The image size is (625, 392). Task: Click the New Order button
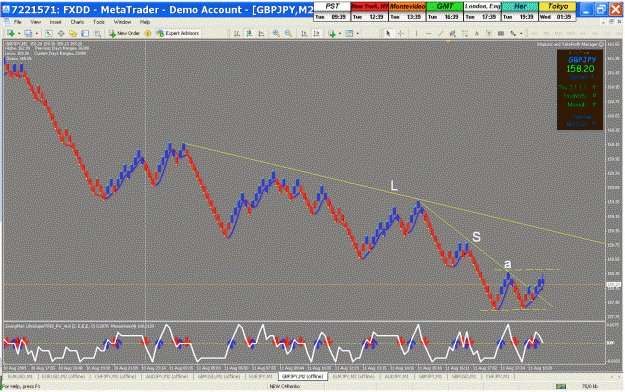pyautogui.click(x=124, y=33)
